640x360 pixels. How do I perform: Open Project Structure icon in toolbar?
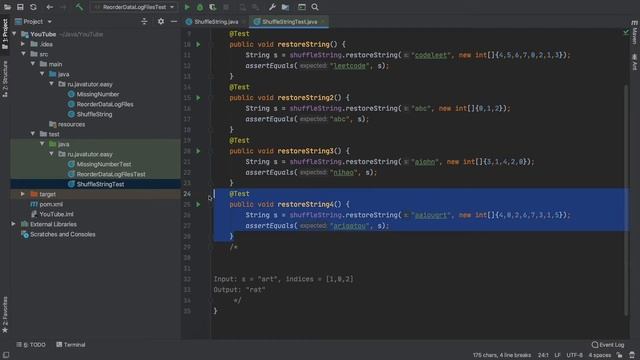pyautogui.click(x=285, y=7)
